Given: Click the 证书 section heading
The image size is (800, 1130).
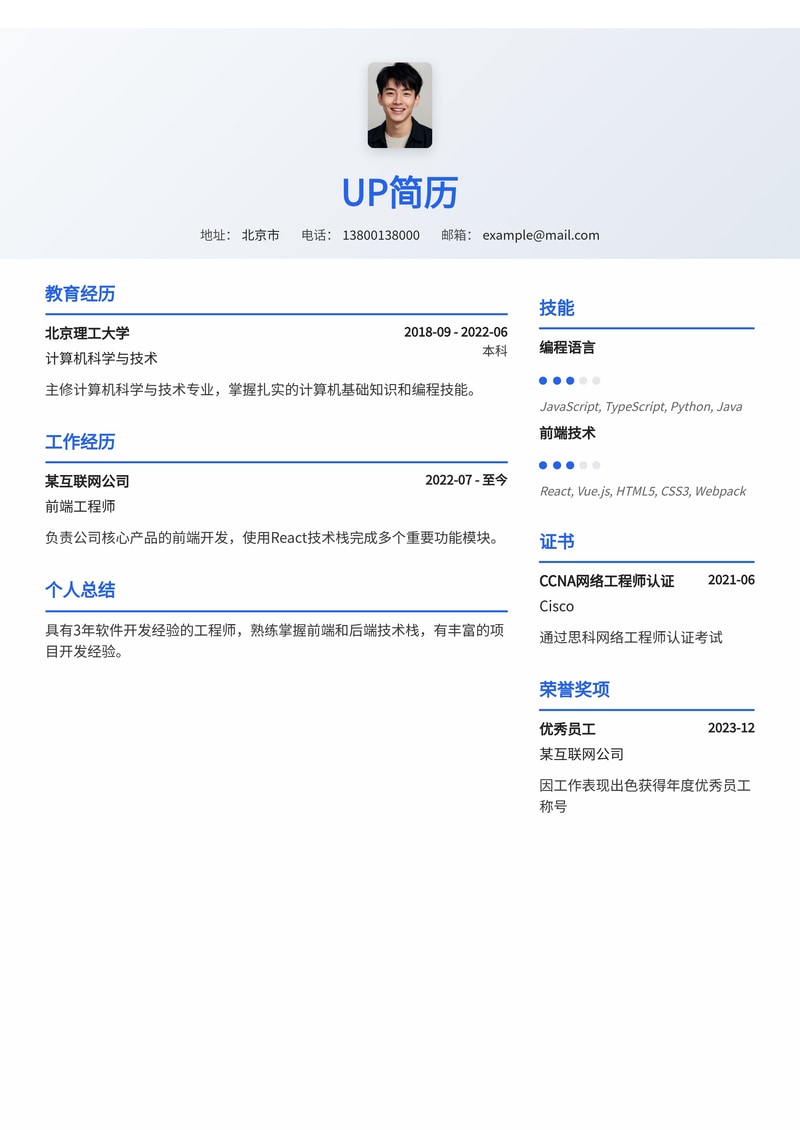Looking at the screenshot, I should [x=558, y=541].
